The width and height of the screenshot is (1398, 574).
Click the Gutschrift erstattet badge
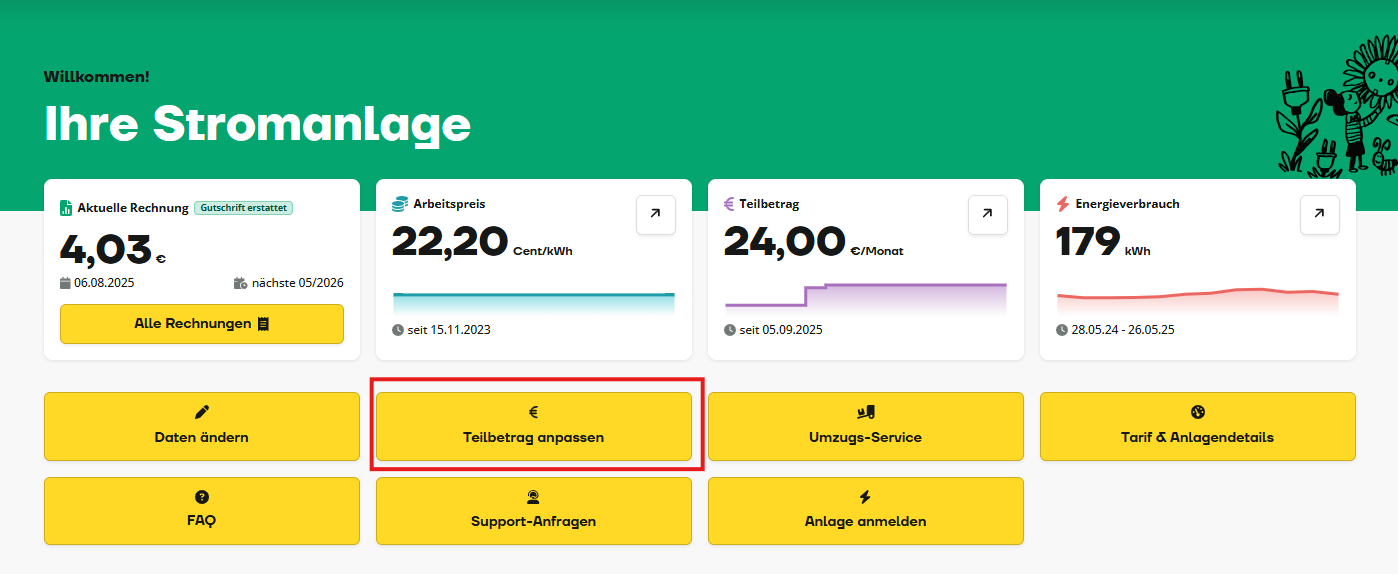[243, 208]
